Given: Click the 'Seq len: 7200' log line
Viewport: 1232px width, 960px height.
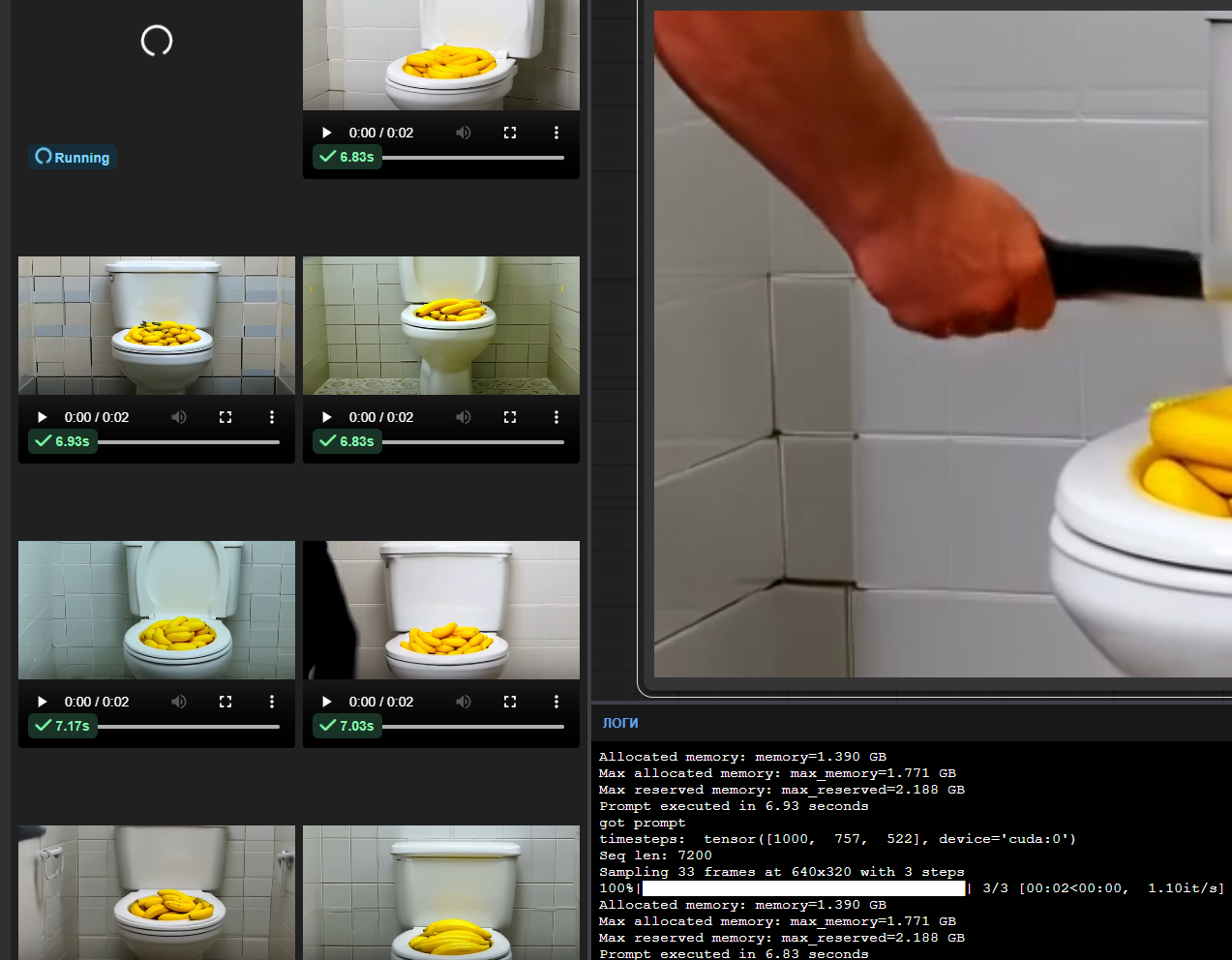Looking at the screenshot, I should [655, 855].
